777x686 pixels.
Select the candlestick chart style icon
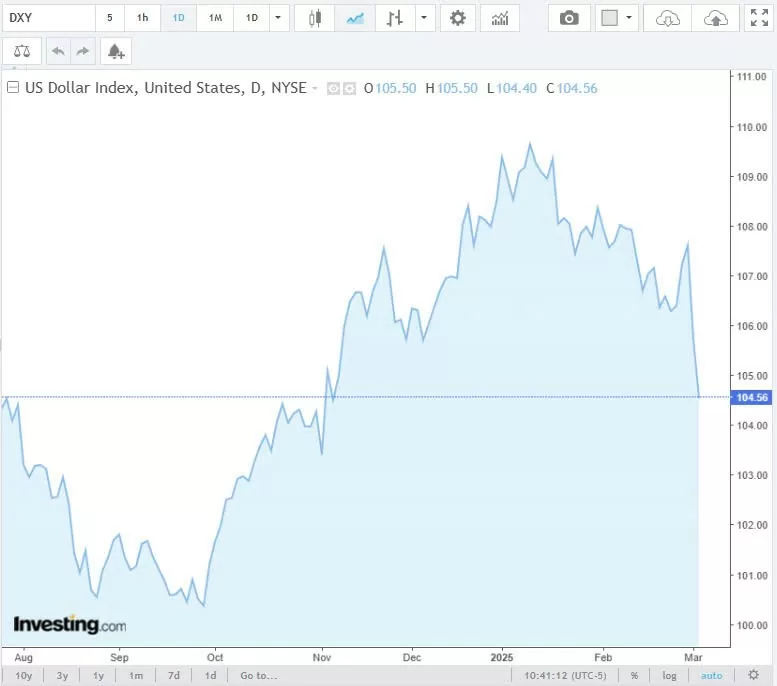pos(316,18)
